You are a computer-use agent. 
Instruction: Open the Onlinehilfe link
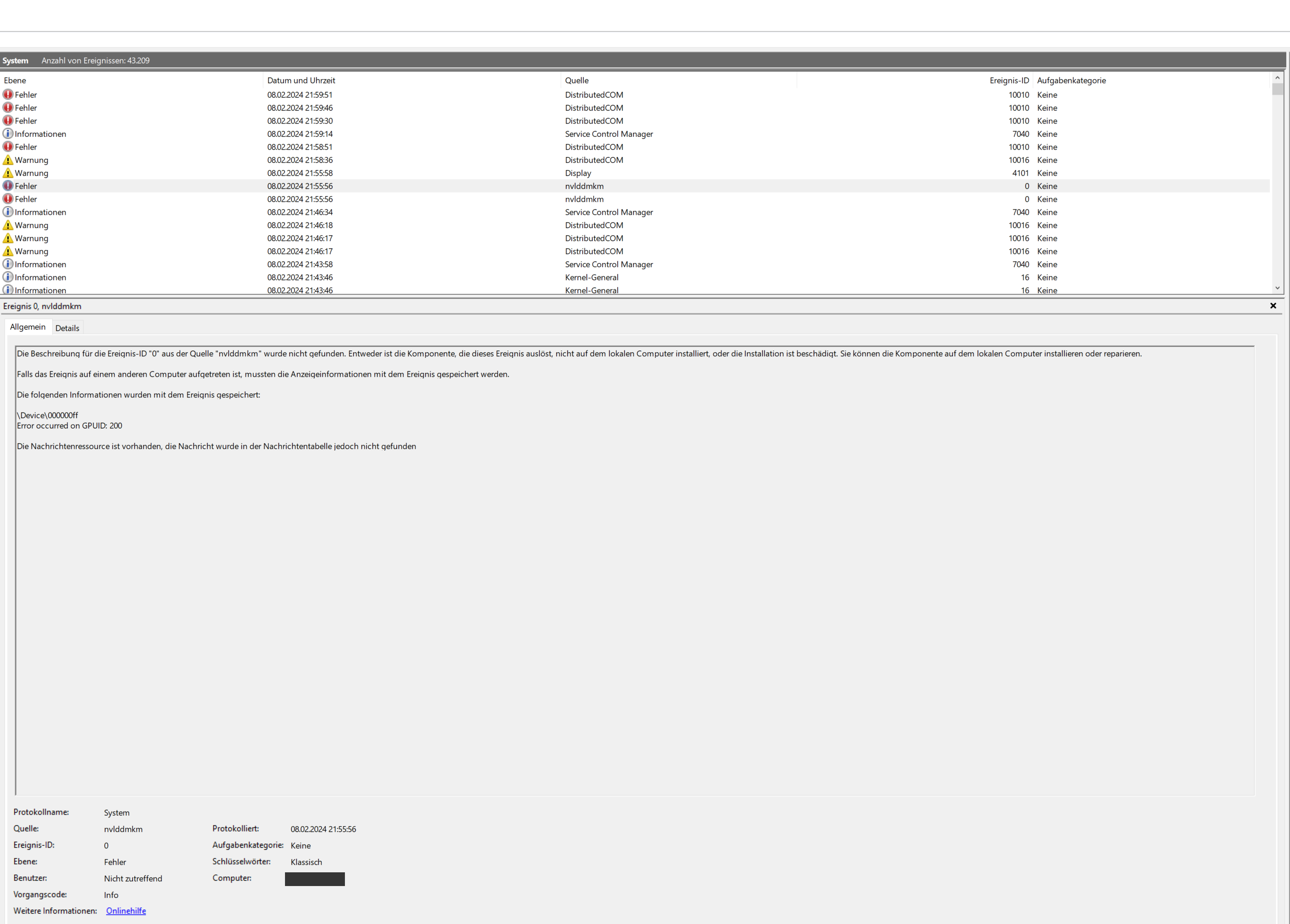click(x=126, y=911)
